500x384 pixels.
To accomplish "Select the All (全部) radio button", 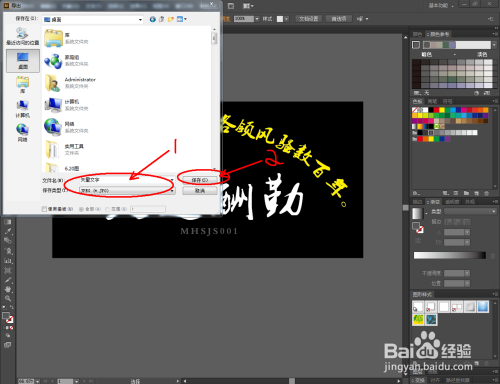I will pyautogui.click(x=81, y=209).
